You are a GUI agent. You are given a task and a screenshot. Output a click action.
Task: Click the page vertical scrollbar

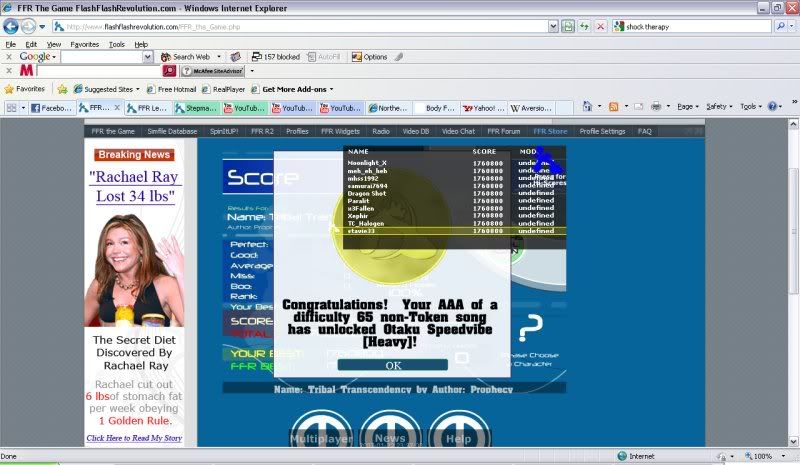click(x=792, y=300)
